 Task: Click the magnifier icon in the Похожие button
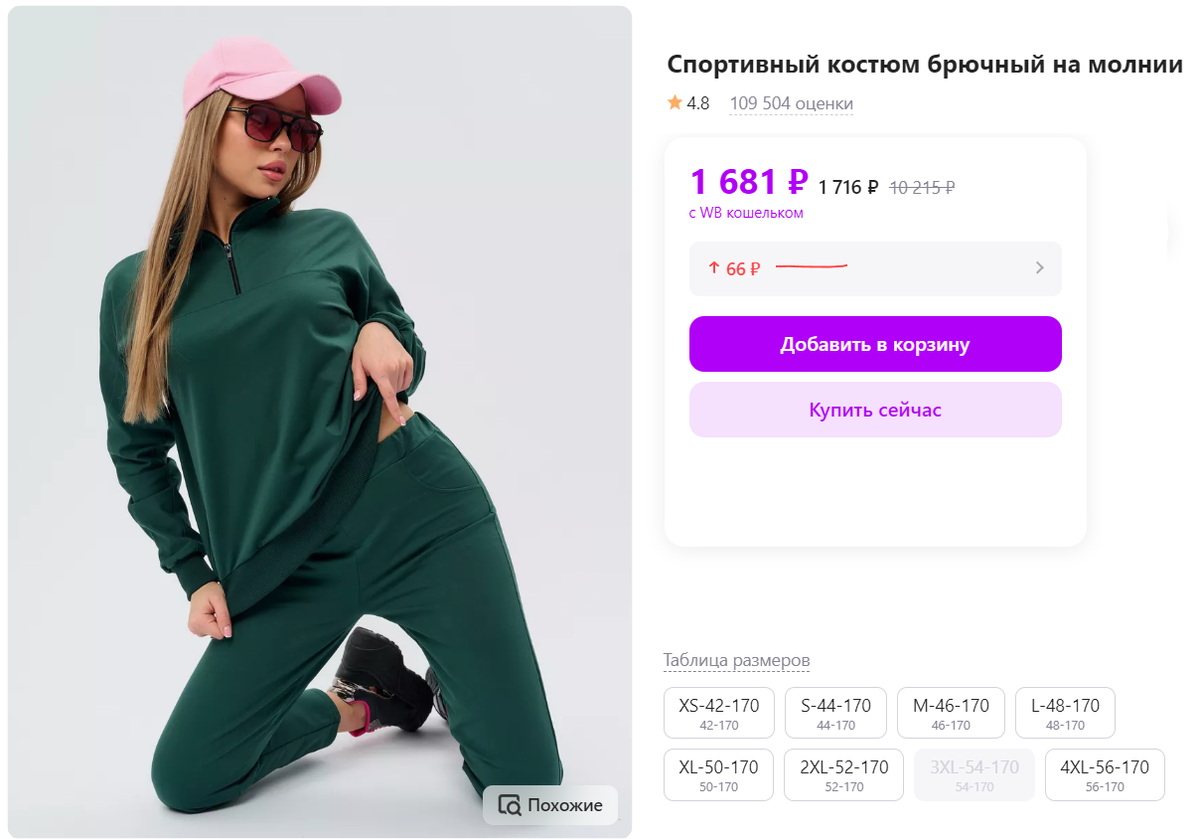511,805
